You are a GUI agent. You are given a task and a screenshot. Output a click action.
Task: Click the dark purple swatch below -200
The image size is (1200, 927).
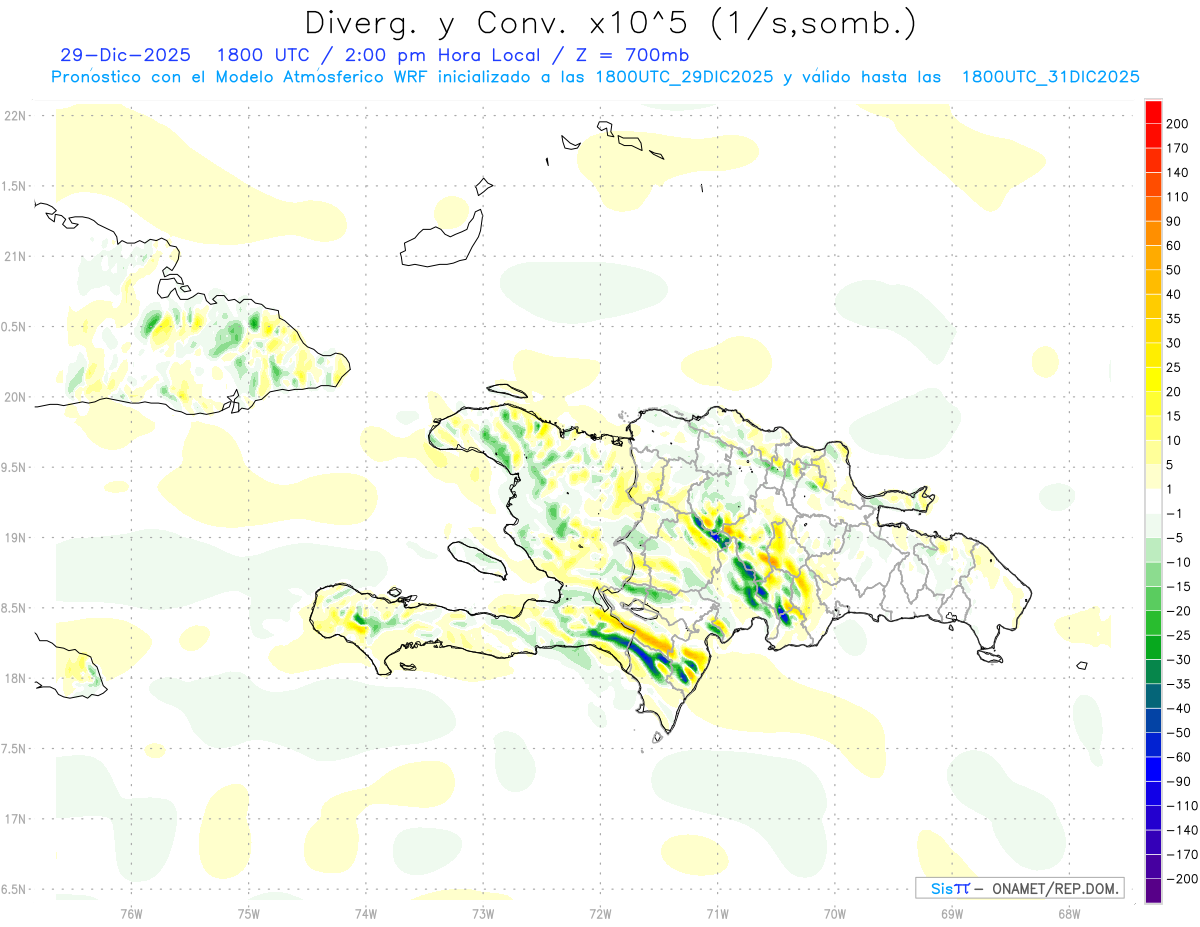tap(1153, 891)
